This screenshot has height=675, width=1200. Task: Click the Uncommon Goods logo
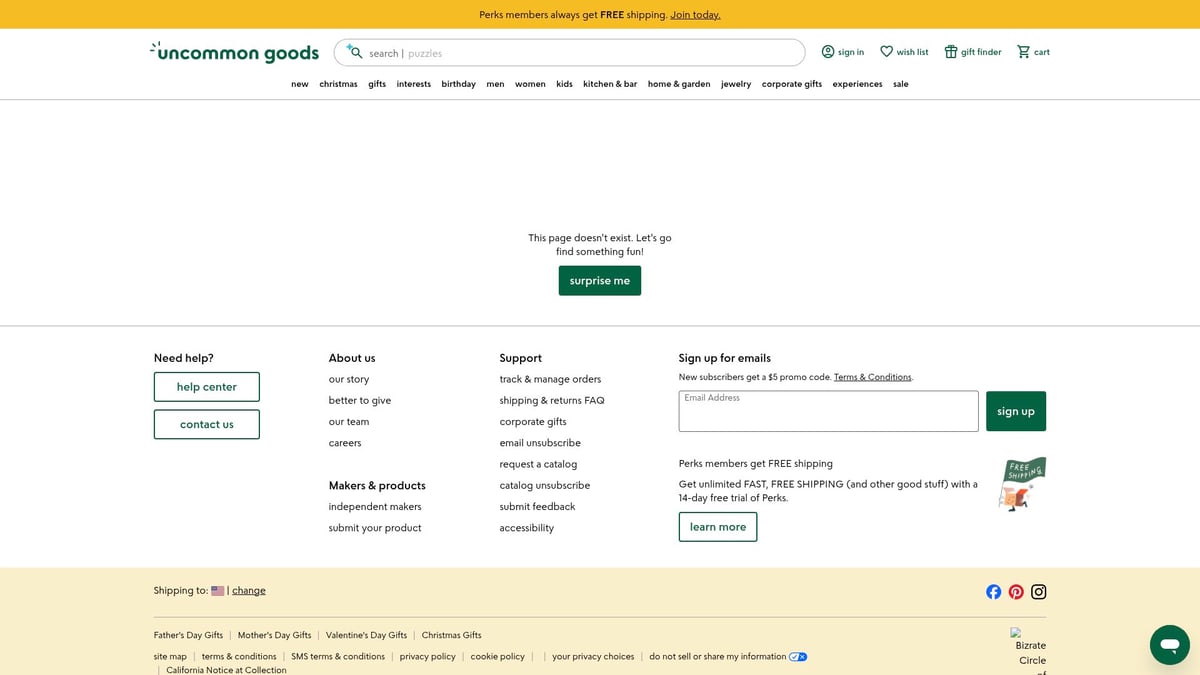(235, 52)
